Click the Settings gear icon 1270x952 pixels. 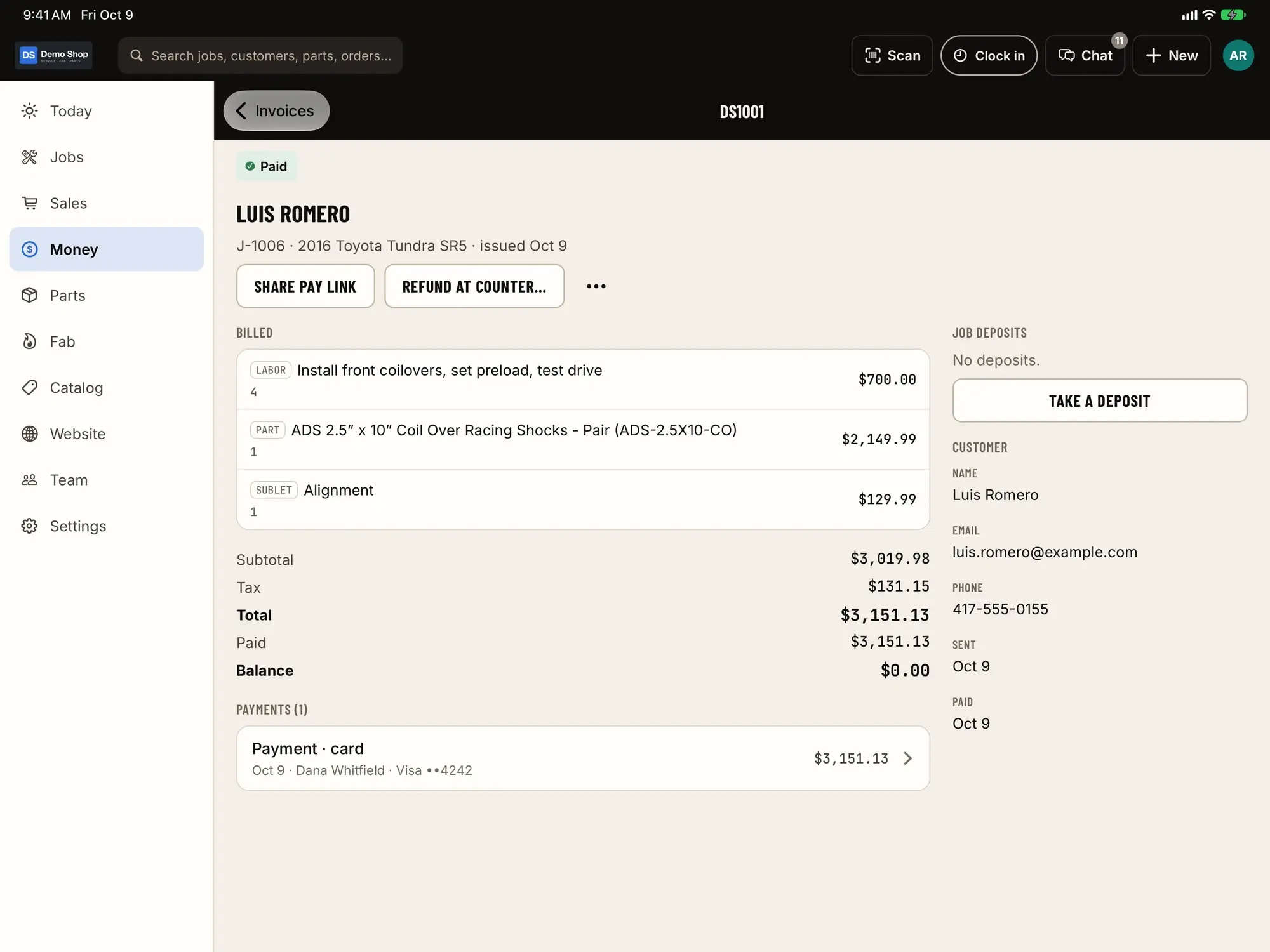[29, 526]
